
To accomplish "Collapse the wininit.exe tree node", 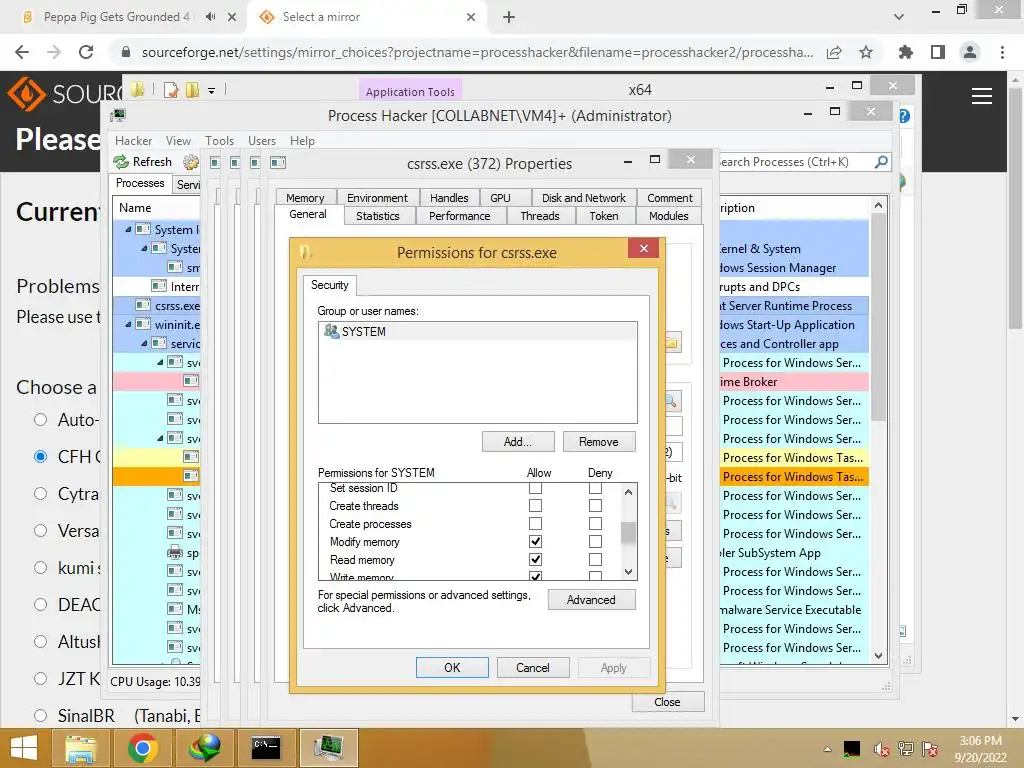I will [128, 325].
